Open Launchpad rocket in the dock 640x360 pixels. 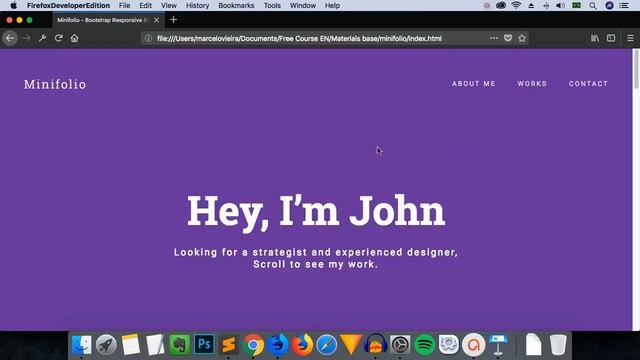point(106,345)
